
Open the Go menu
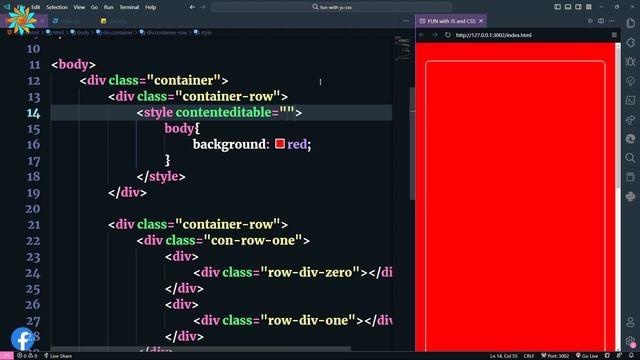pyautogui.click(x=94, y=7)
